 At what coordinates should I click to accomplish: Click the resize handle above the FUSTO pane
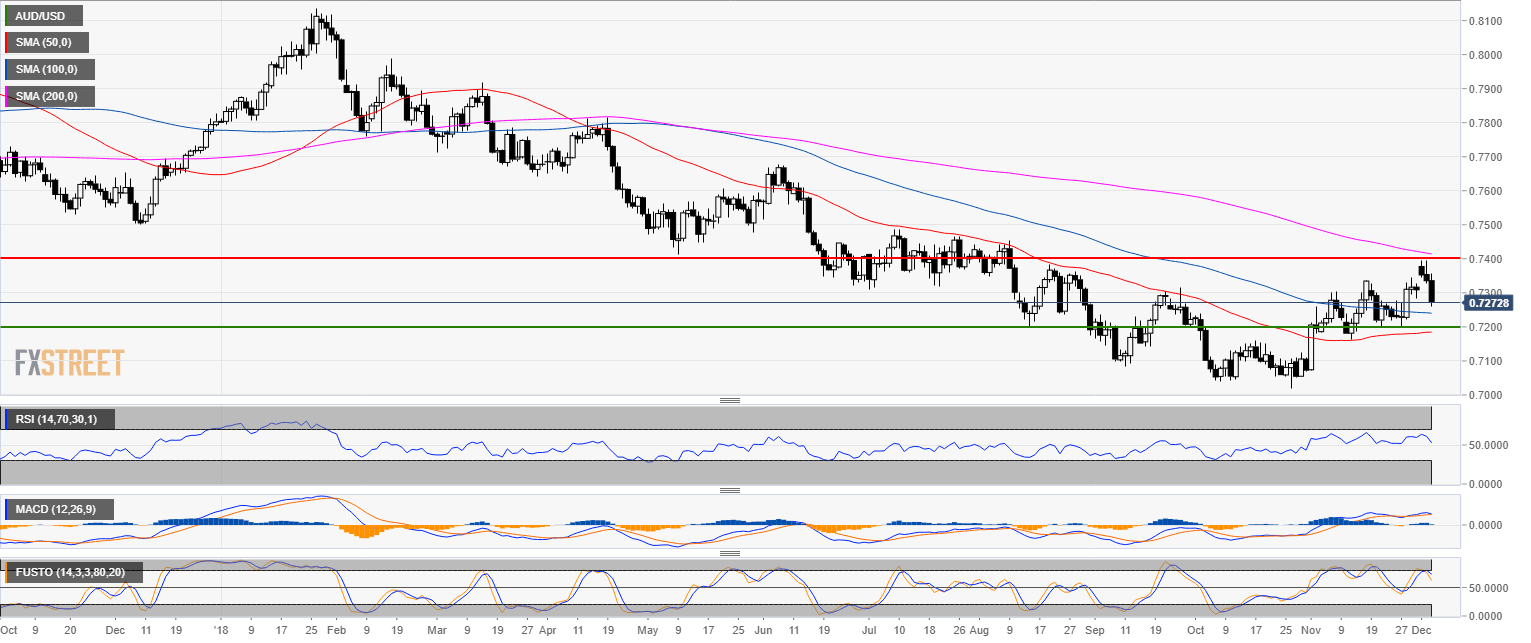tap(730, 552)
